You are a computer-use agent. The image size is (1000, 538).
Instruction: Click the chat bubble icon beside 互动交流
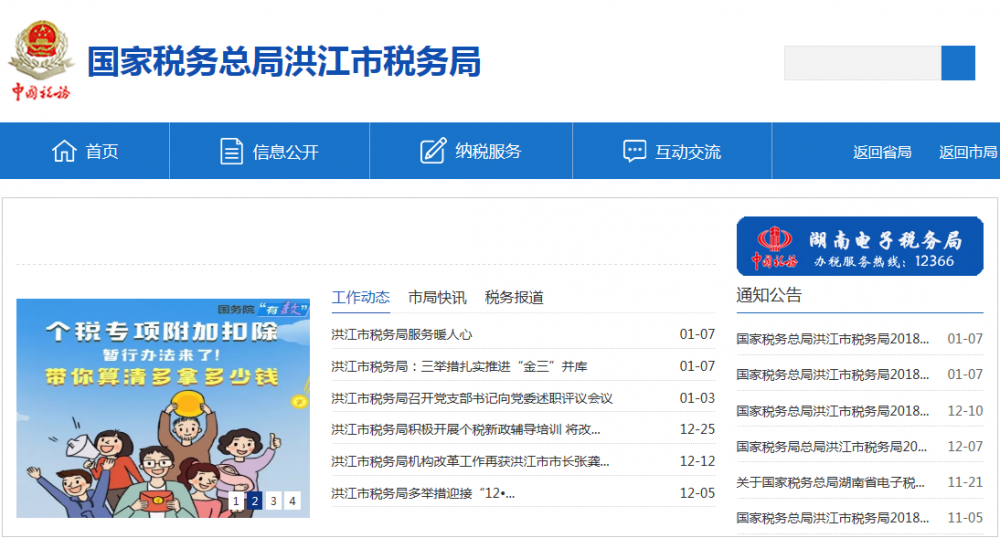[x=634, y=151]
